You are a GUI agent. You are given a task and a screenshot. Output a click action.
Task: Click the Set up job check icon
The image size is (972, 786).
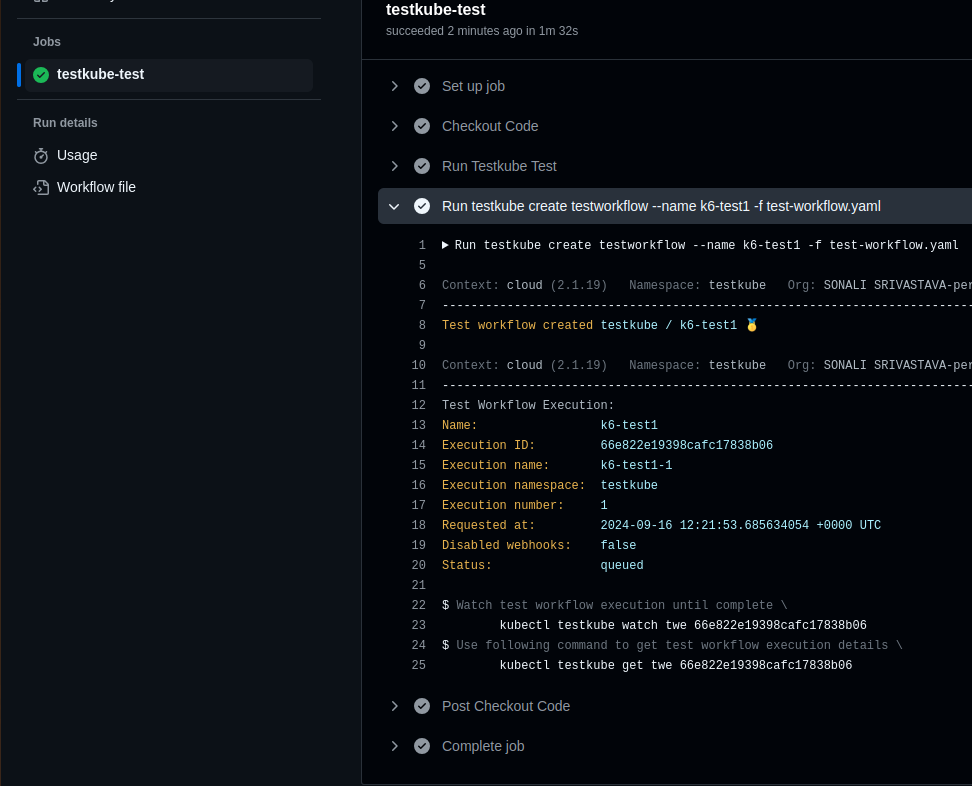pos(422,86)
